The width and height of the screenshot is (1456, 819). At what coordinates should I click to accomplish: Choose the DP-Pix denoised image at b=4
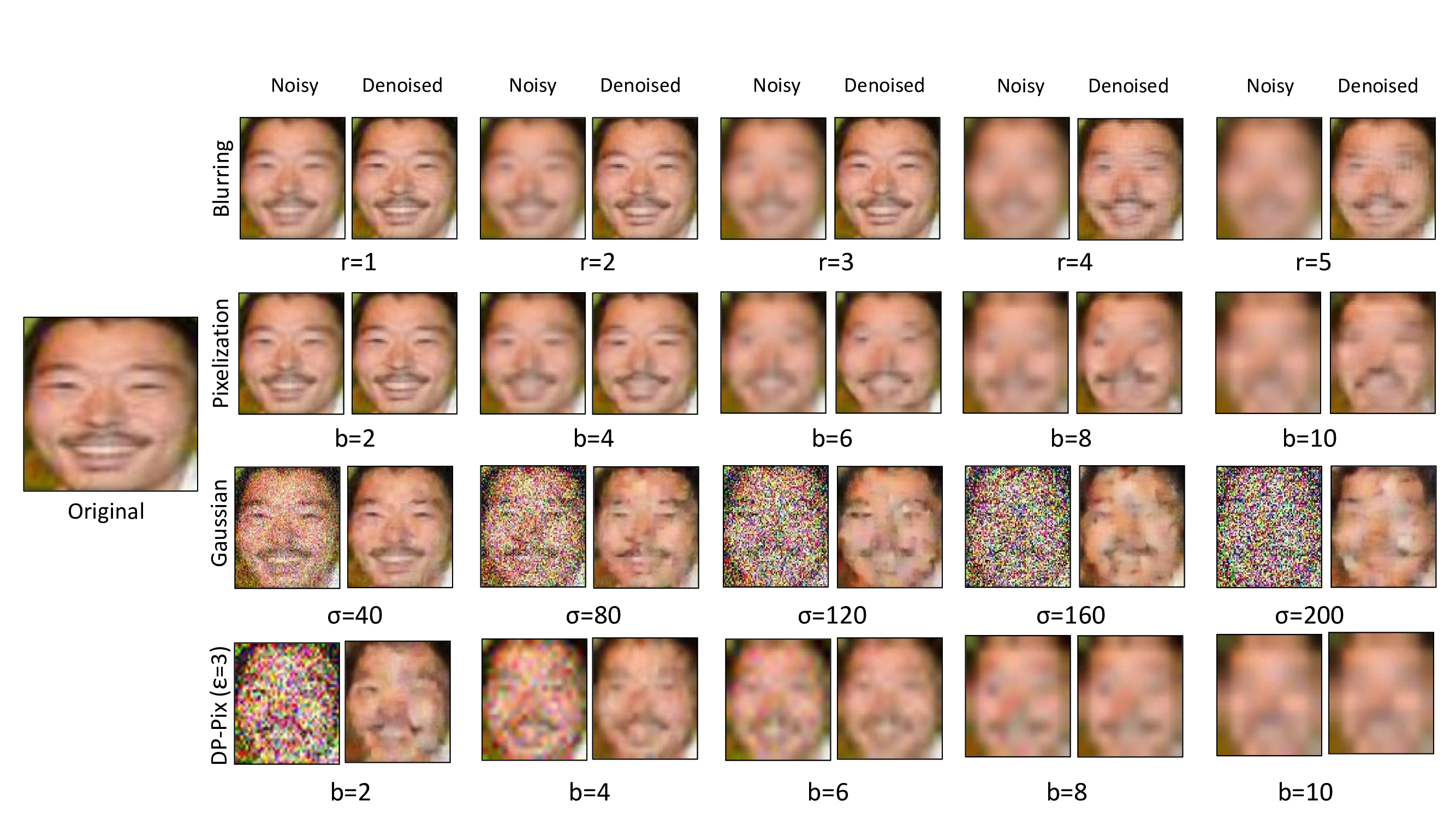coord(645,699)
